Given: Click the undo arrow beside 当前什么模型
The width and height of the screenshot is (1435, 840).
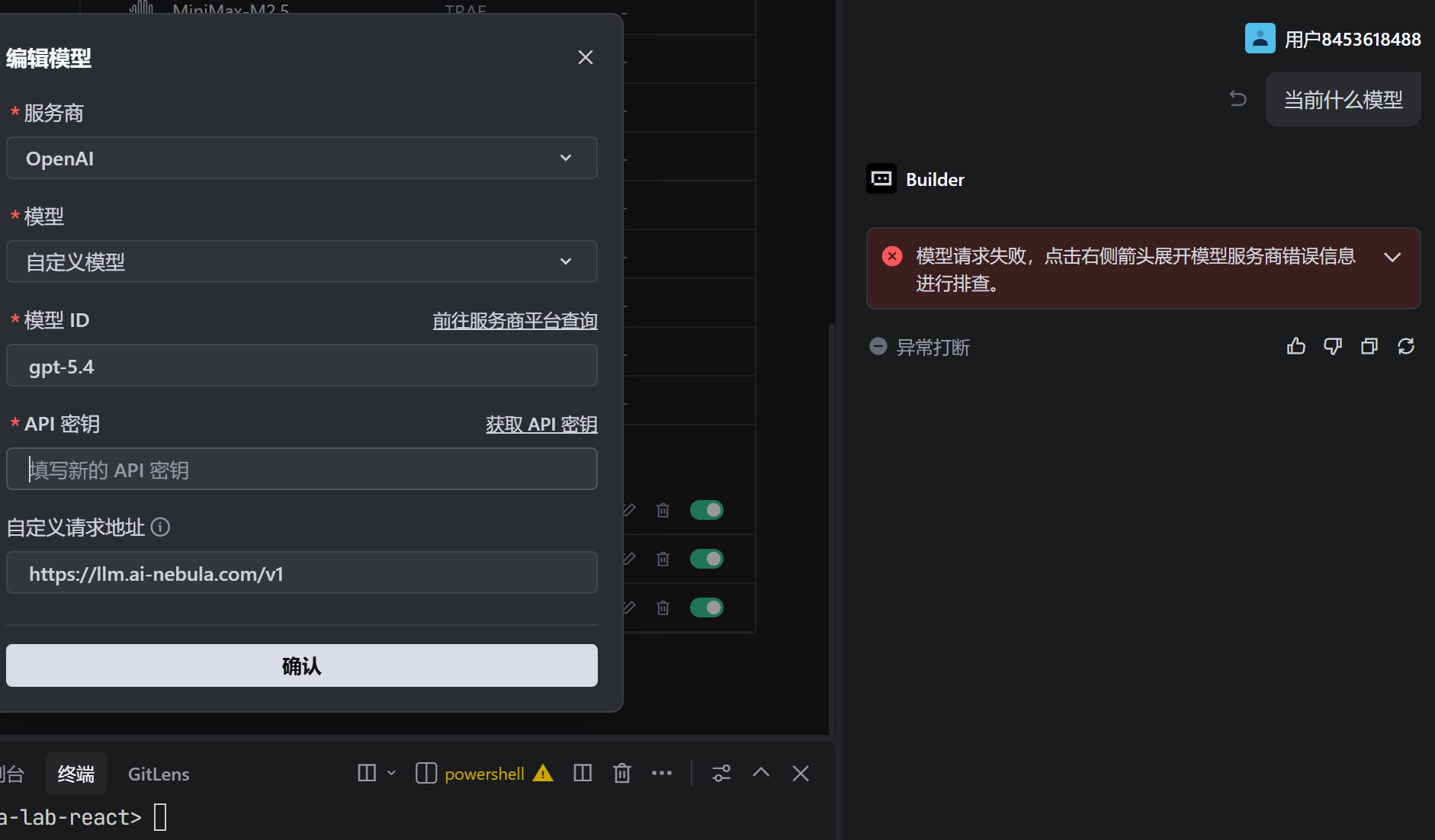Looking at the screenshot, I should coord(1238,98).
